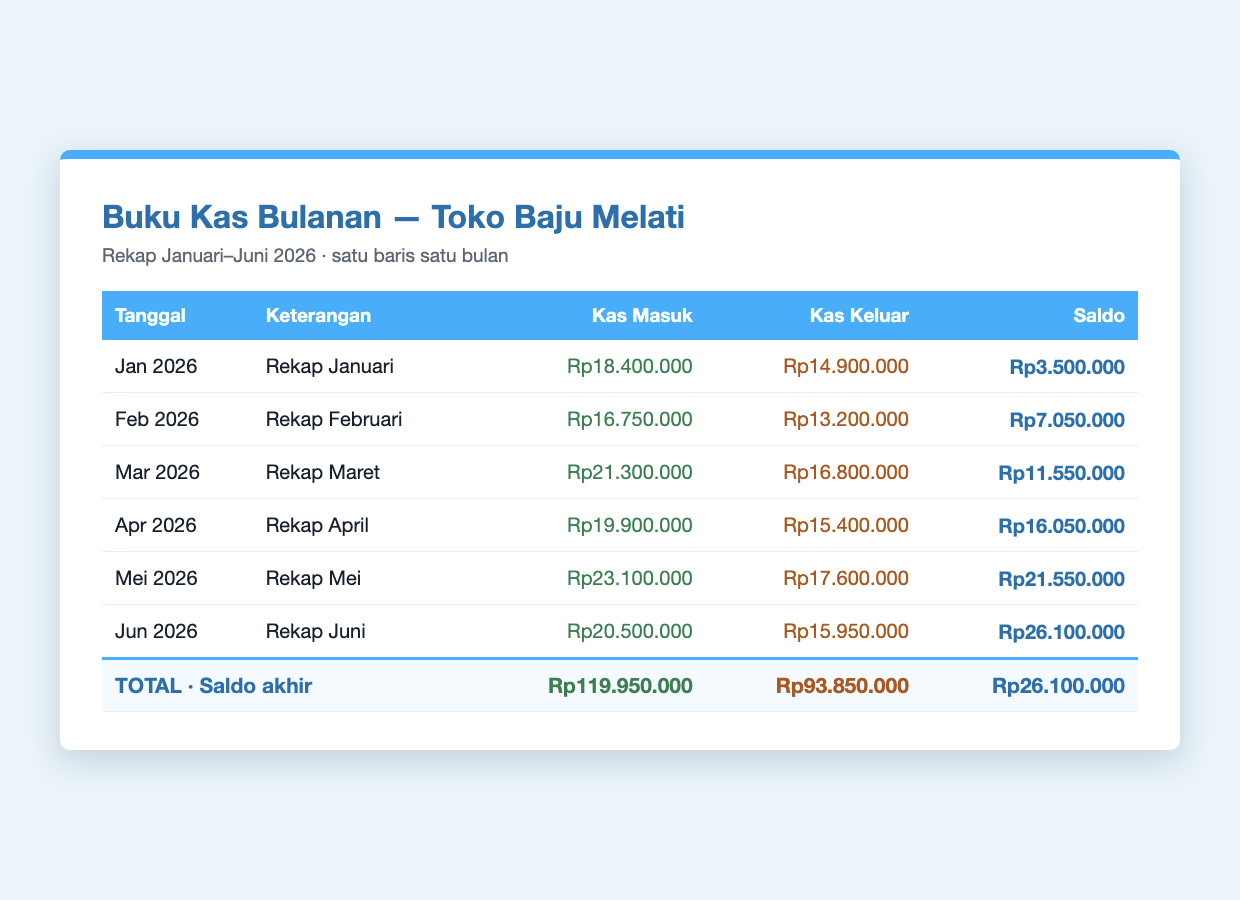Select the 'Rekap April' cell
This screenshot has height=900, width=1240.
point(317,526)
